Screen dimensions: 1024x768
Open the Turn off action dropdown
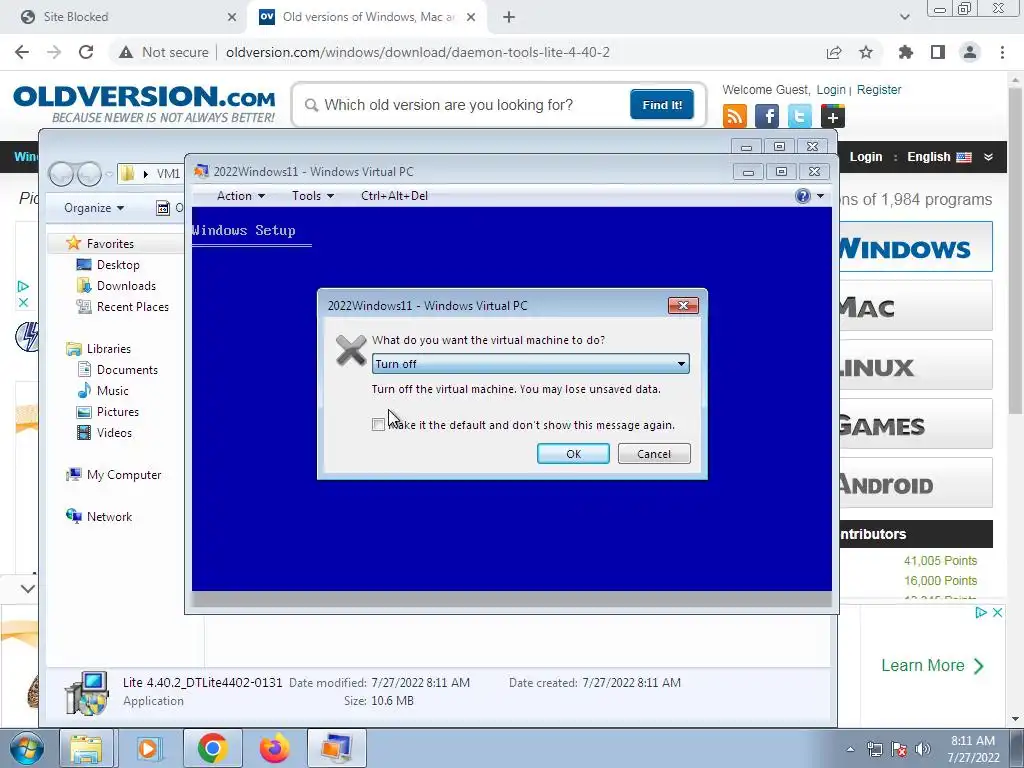pos(530,364)
